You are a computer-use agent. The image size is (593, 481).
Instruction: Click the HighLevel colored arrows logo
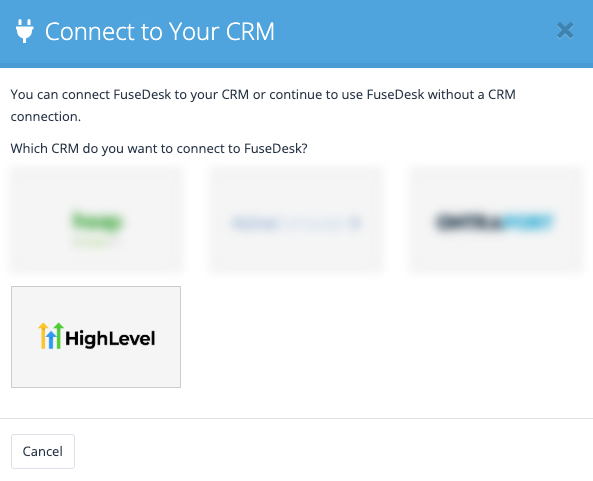tap(51, 336)
